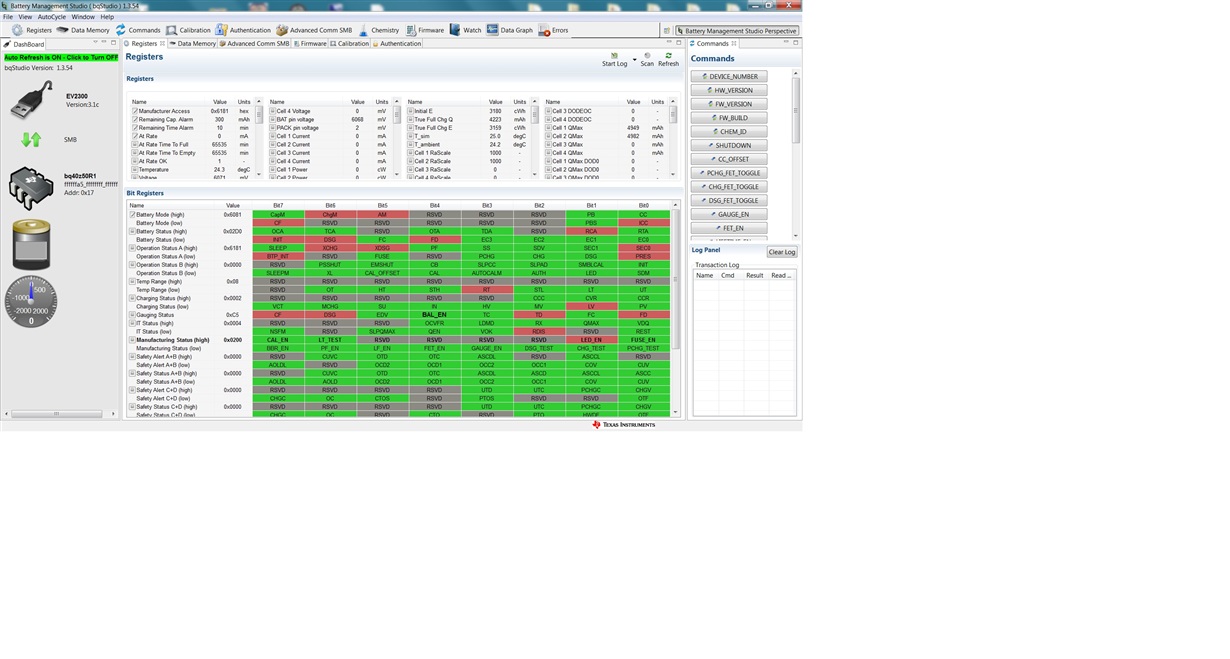Expand the Battery Status (high) row
1230x659 pixels.
(132, 231)
